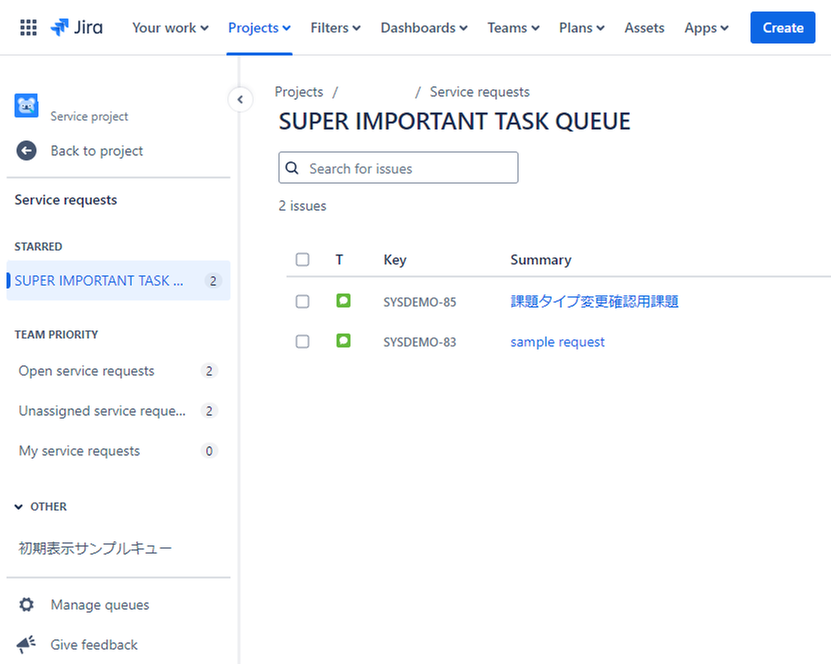Open the Your work dropdown

pos(170,28)
